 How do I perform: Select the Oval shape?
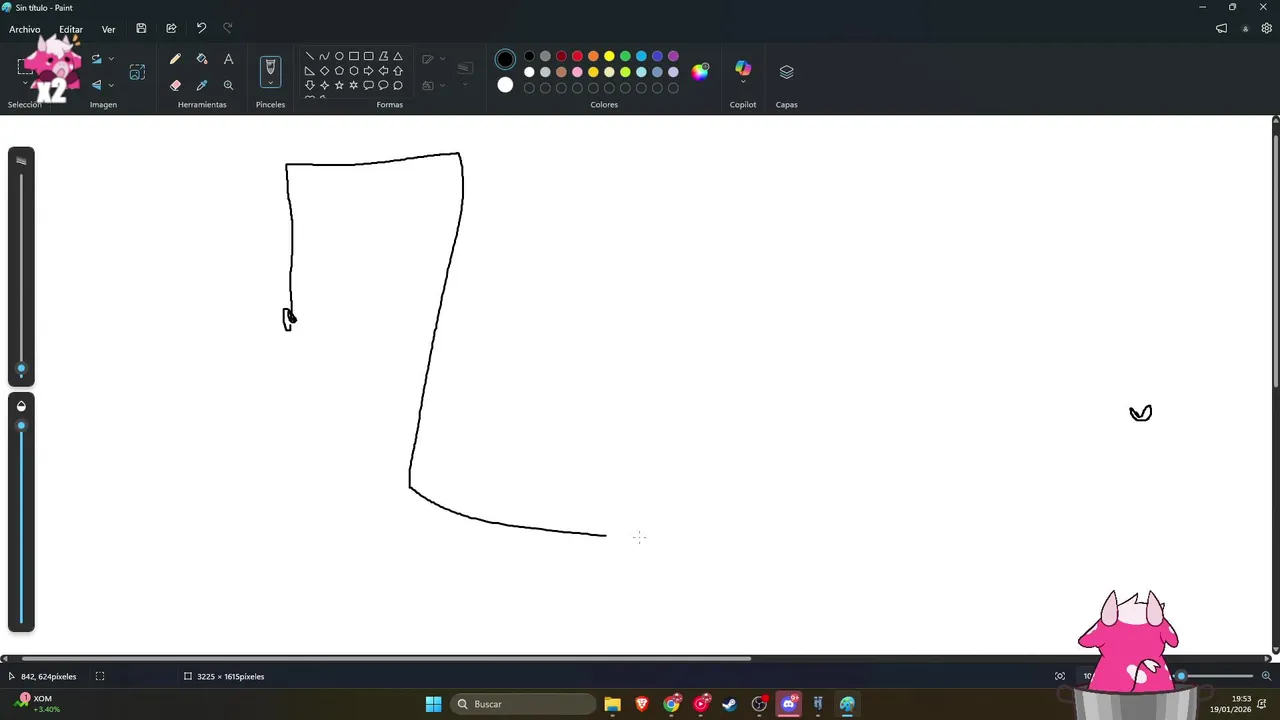click(x=339, y=57)
